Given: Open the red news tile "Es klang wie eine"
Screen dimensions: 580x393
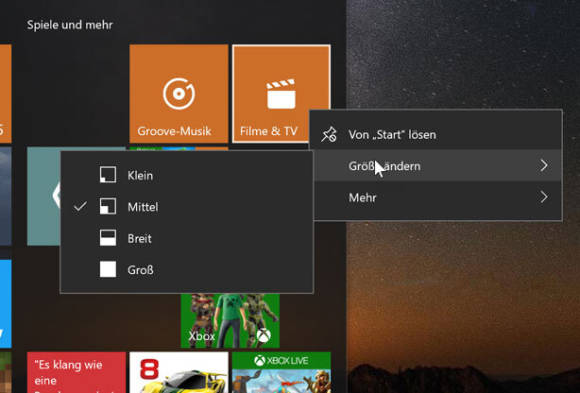Looking at the screenshot, I should pyautogui.click(x=76, y=372).
